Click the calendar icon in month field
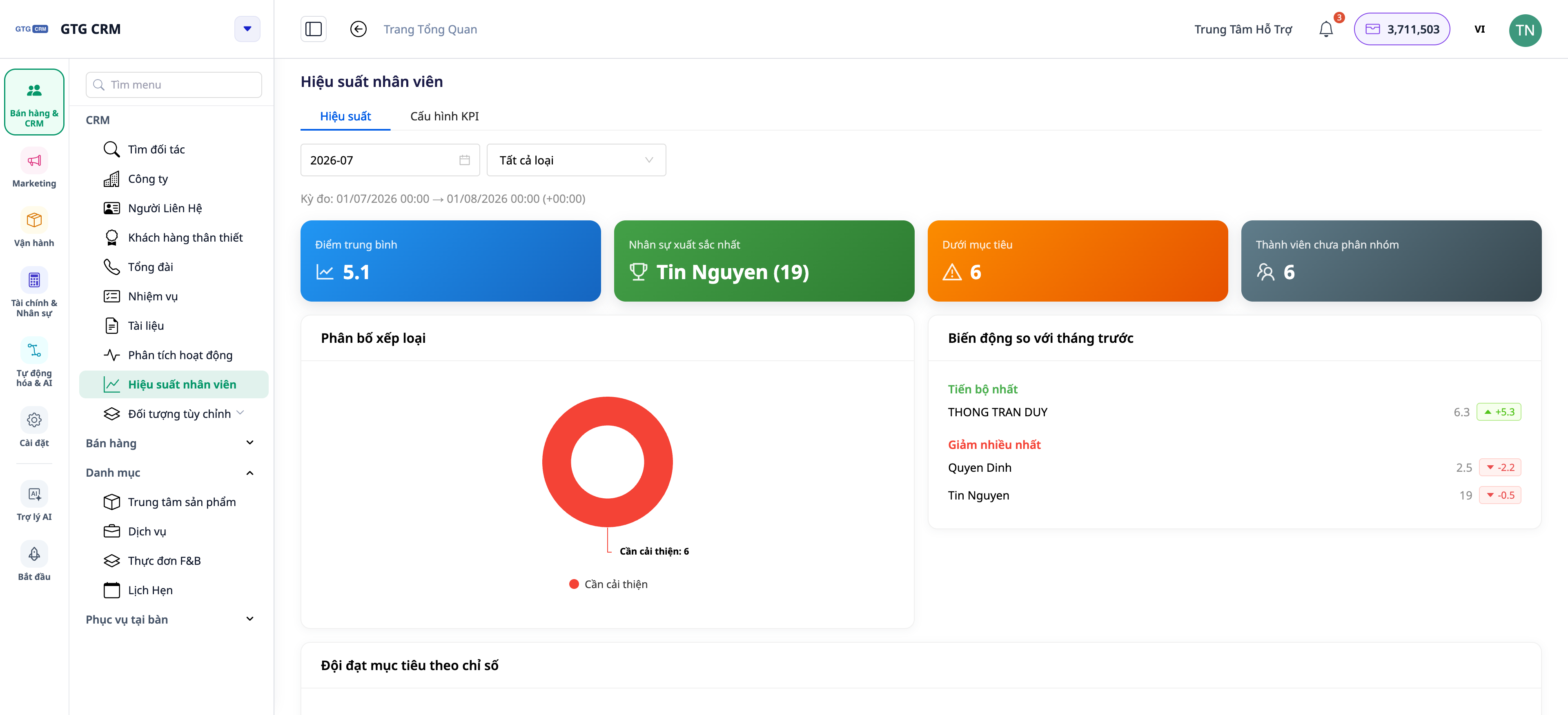 pos(464,160)
